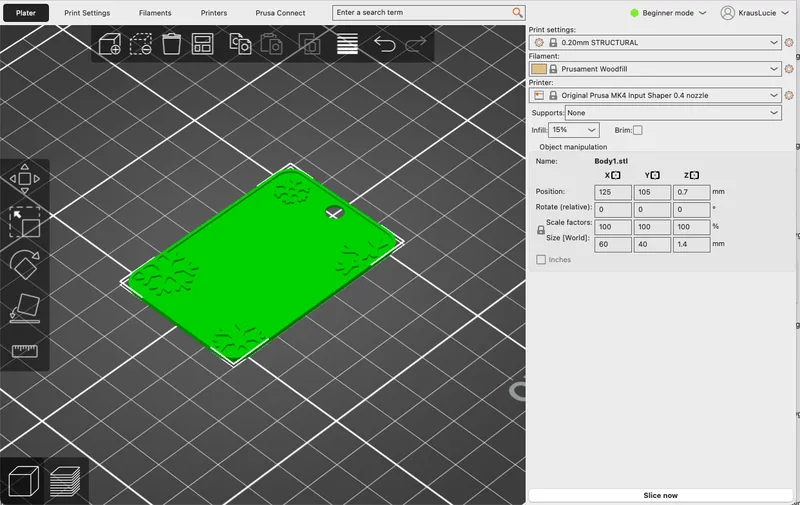Click the Paste icon in toolbar
Screen dimensions: 800x505
(x=271, y=44)
